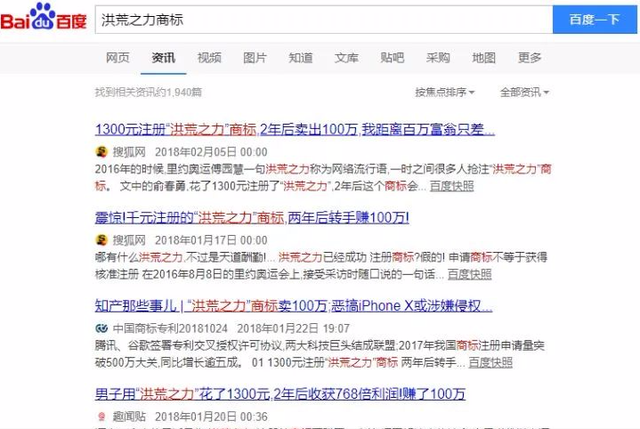Viewport: 640px width, 429px height.
Task: Click the date 2018年01月20日 00:36
Action: 211,416
